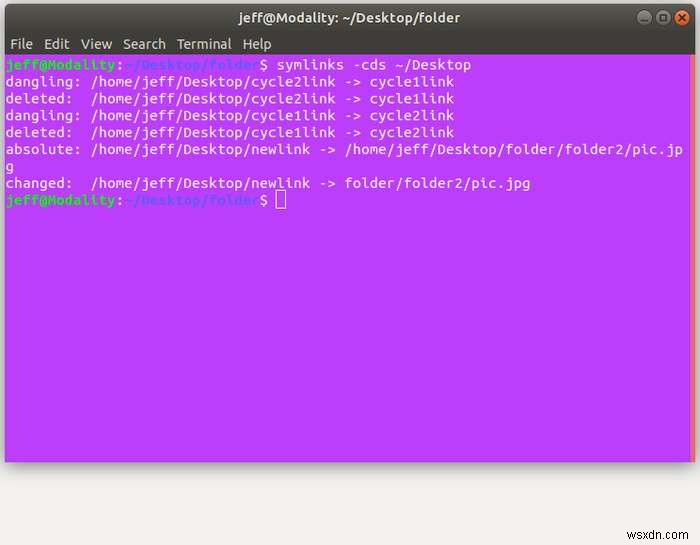Open the View menu
The height and width of the screenshot is (545, 700).
click(x=96, y=44)
